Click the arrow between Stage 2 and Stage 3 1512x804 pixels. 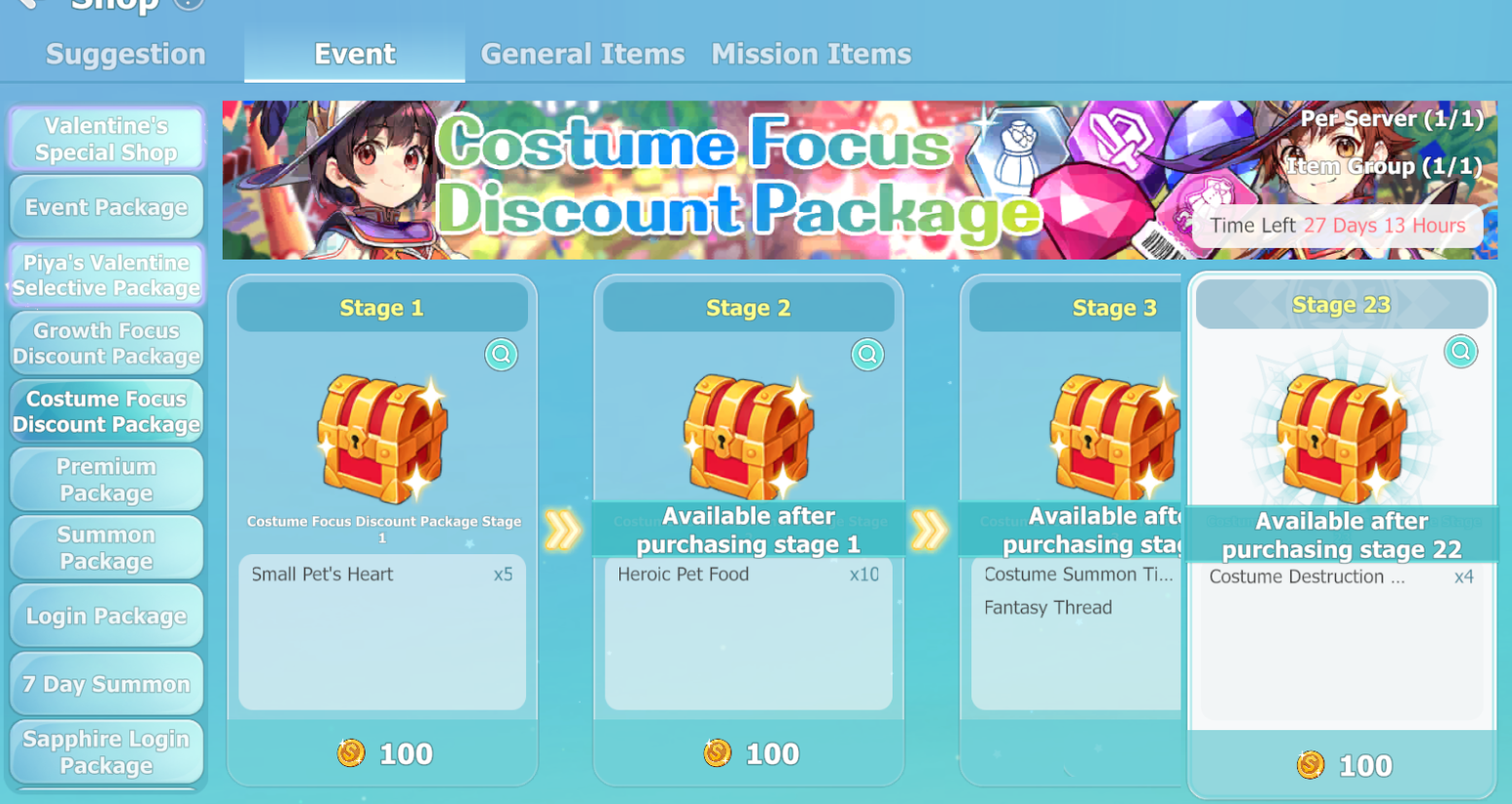tap(929, 531)
